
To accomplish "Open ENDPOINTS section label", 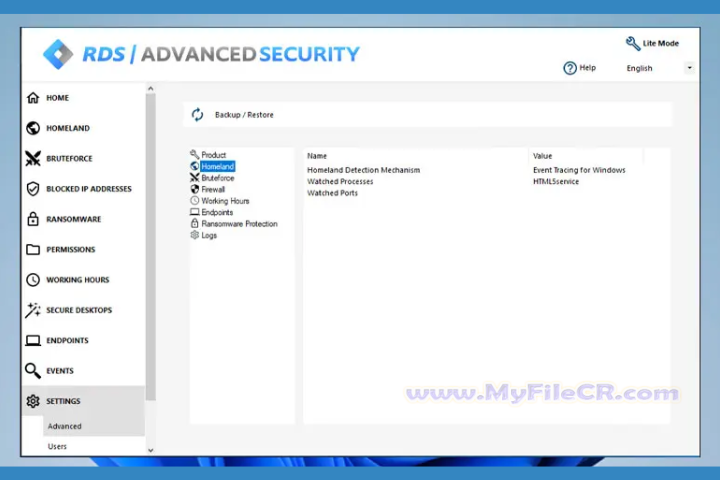I will [x=68, y=340].
